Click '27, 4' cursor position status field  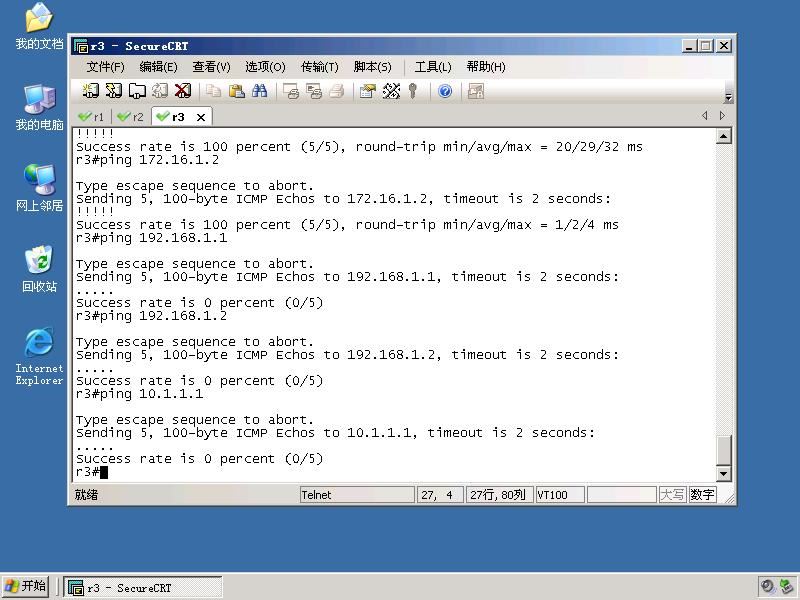440,495
